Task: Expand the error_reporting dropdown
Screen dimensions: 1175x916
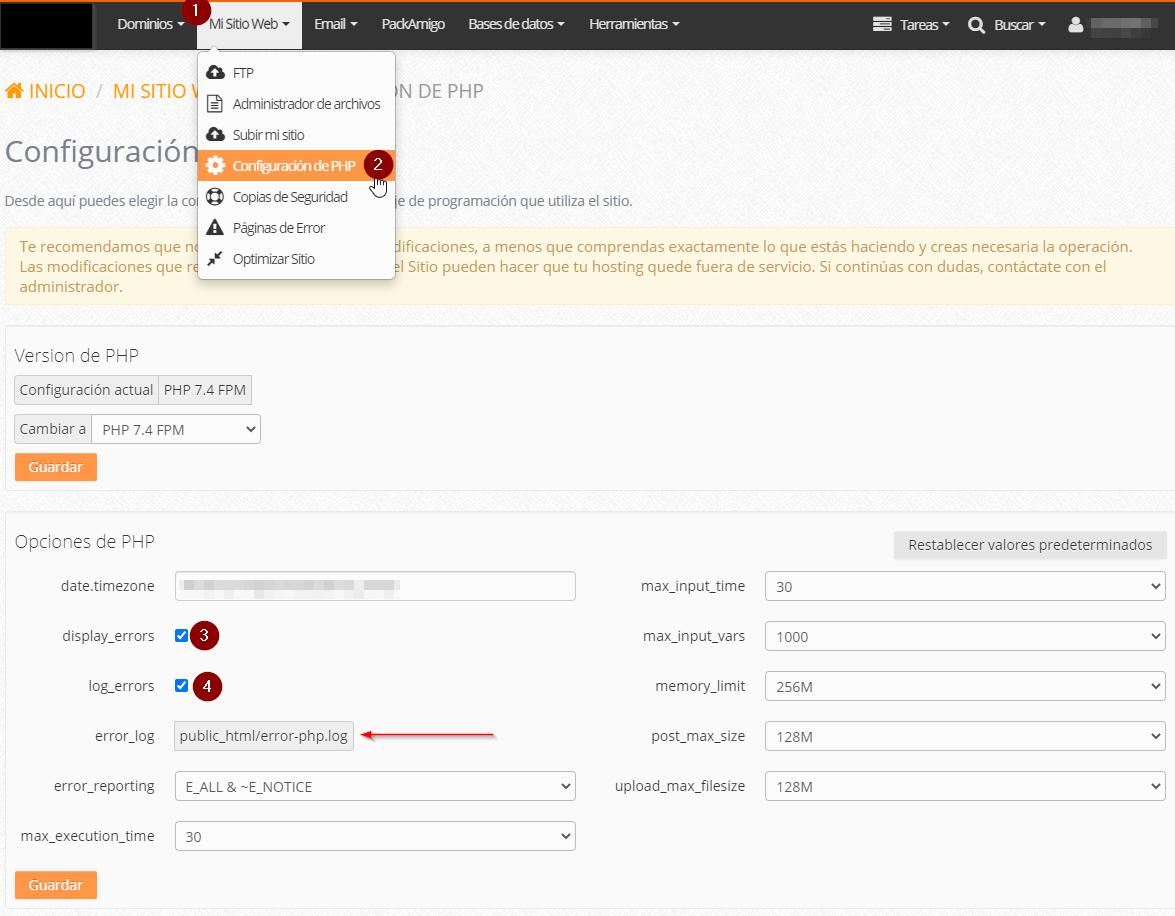Action: pos(374,786)
